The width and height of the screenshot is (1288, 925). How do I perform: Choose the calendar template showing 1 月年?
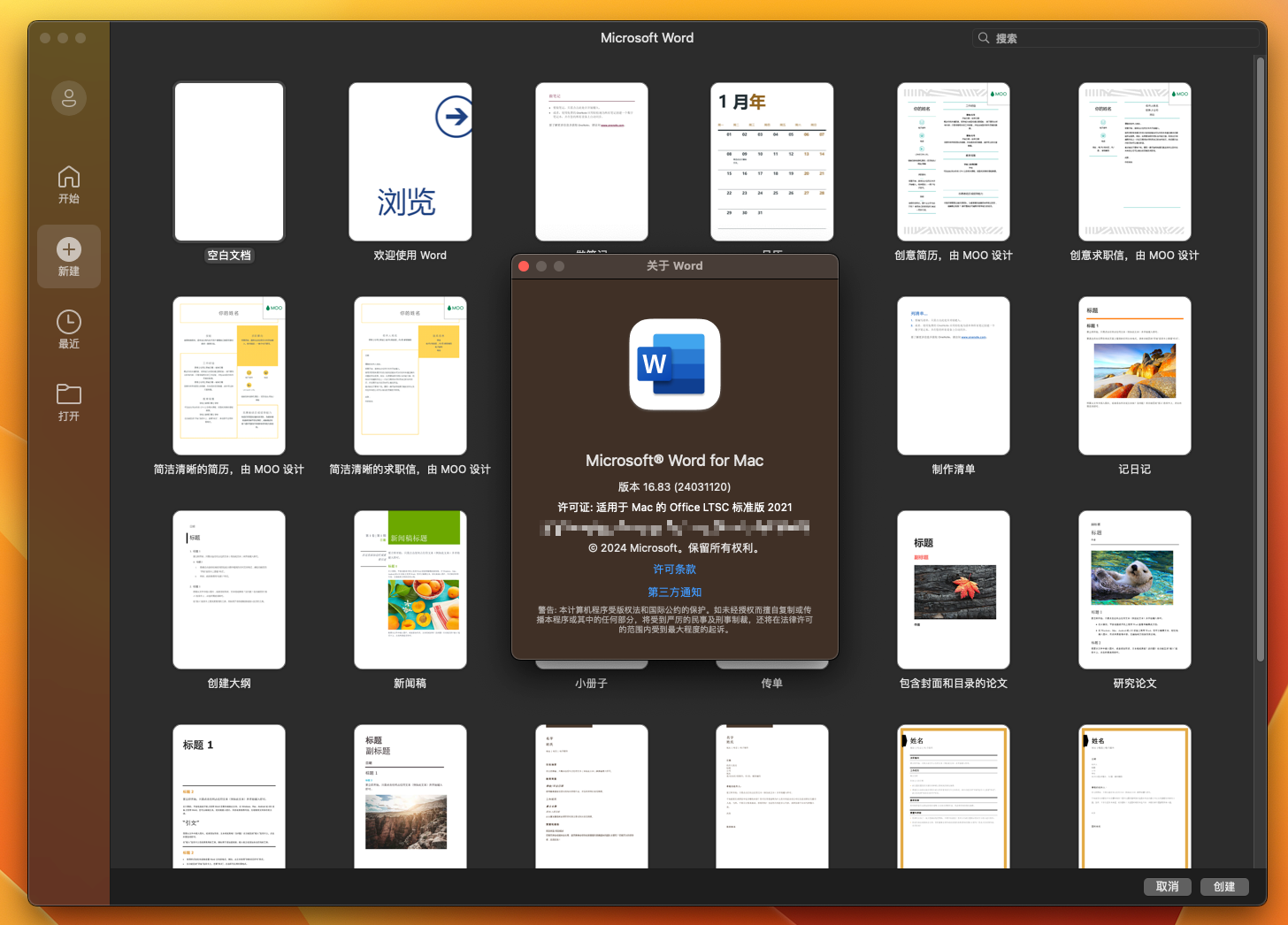click(x=772, y=162)
